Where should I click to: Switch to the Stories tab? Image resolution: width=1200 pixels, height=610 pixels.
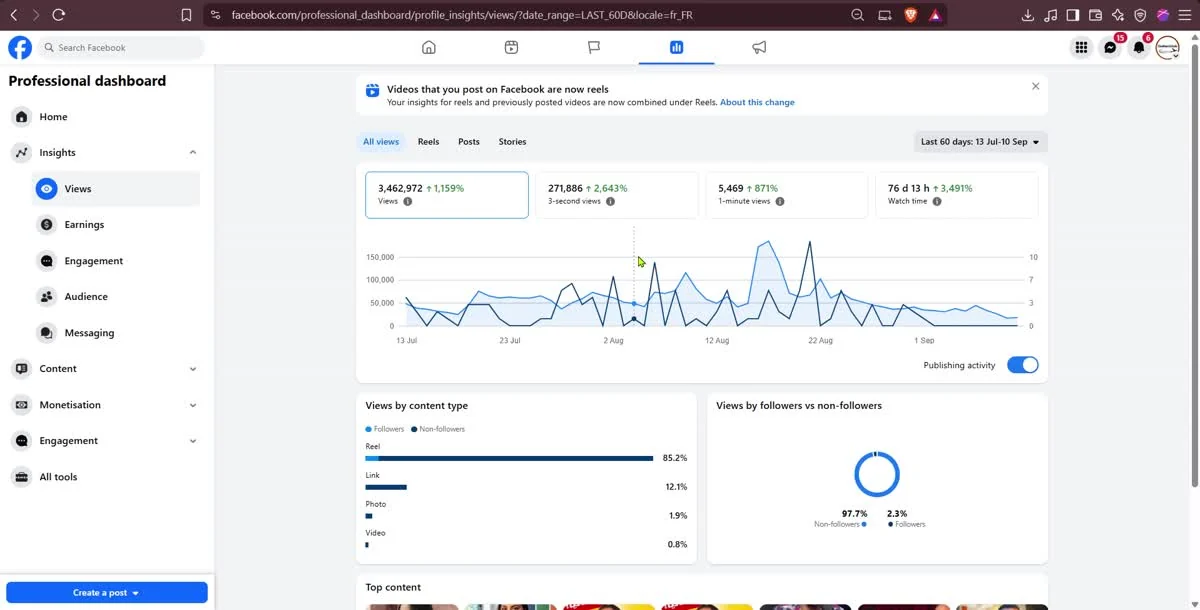pos(512,142)
